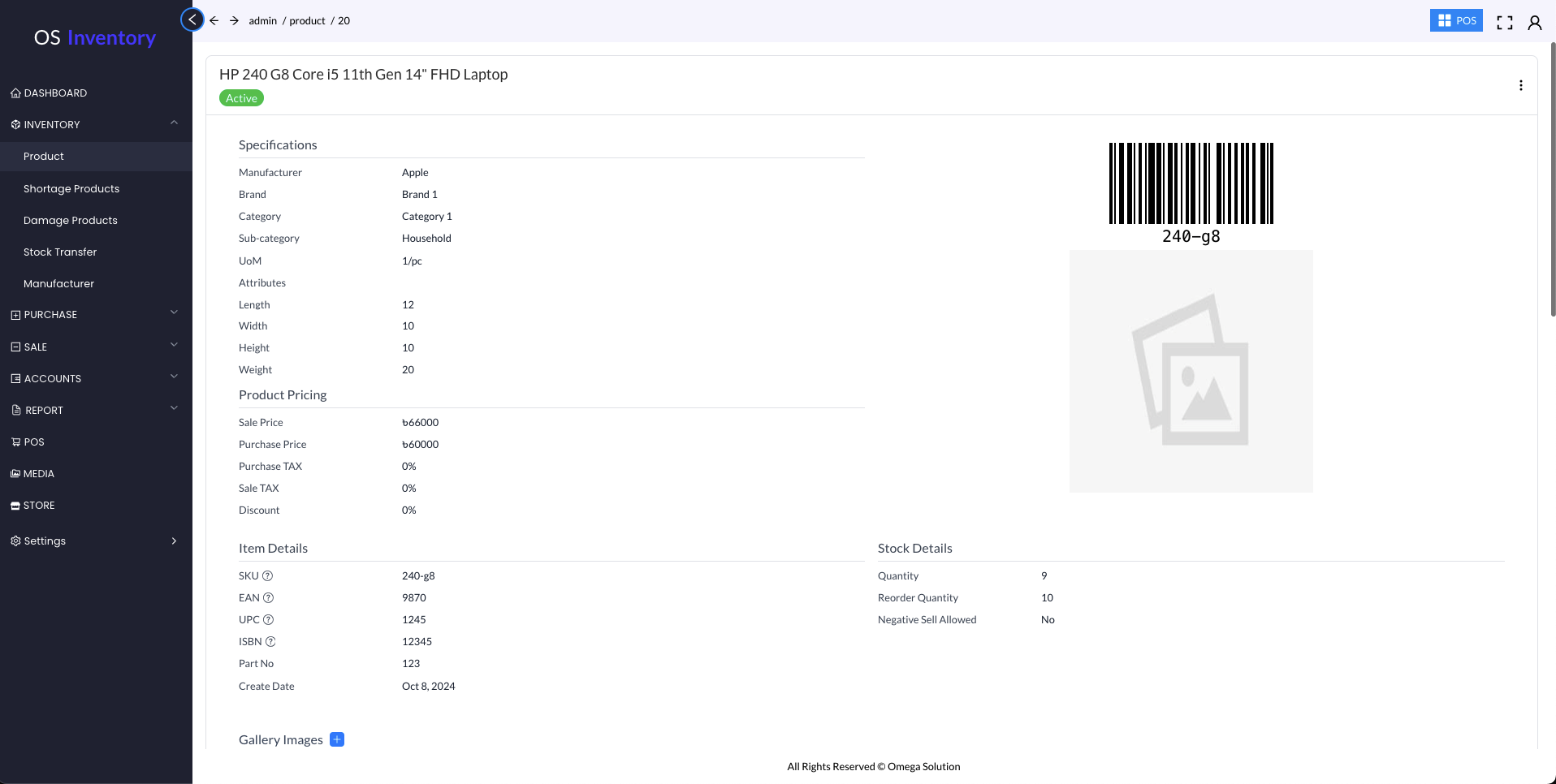Toggle fullscreen mode icon

coord(1505,23)
